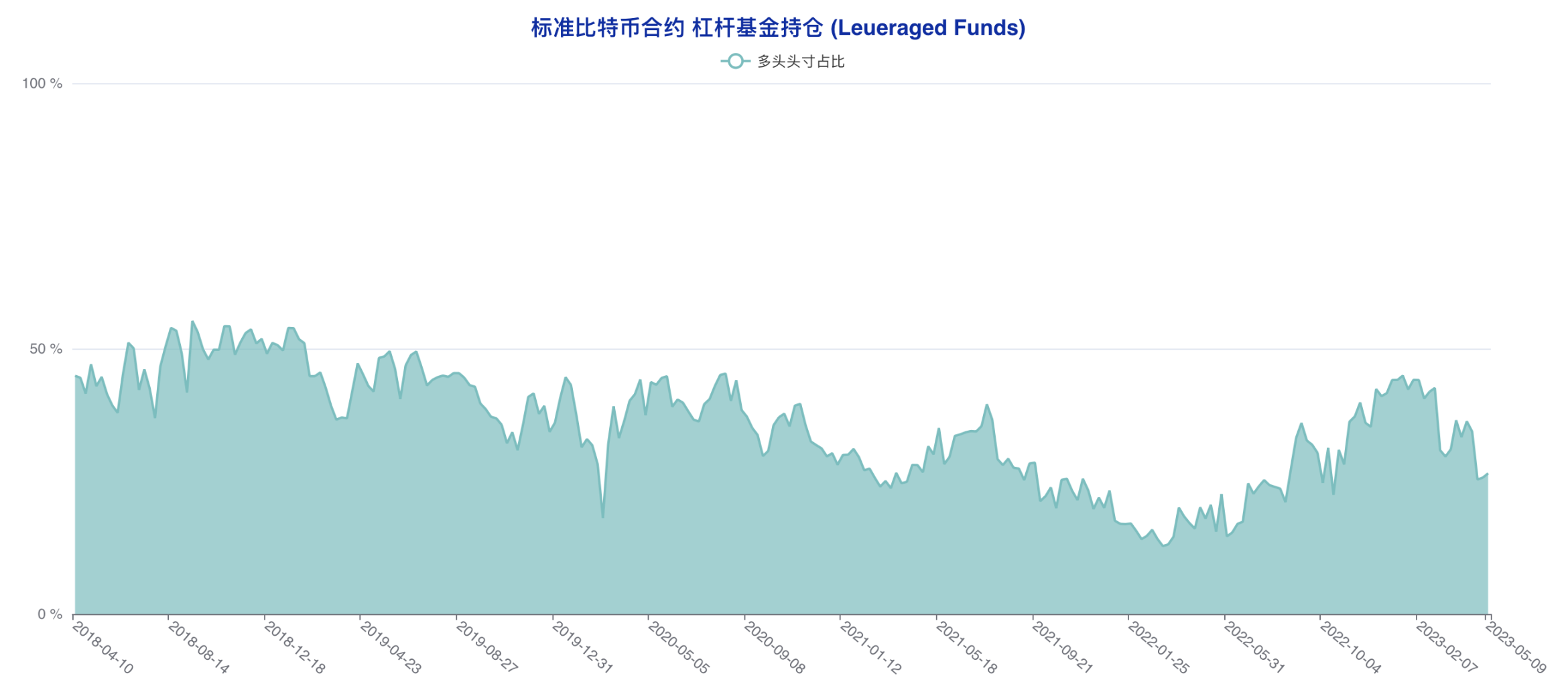The width and height of the screenshot is (1568, 690).
Task: Toggle the 多头头寸占比 legend series label
Action: [800, 62]
